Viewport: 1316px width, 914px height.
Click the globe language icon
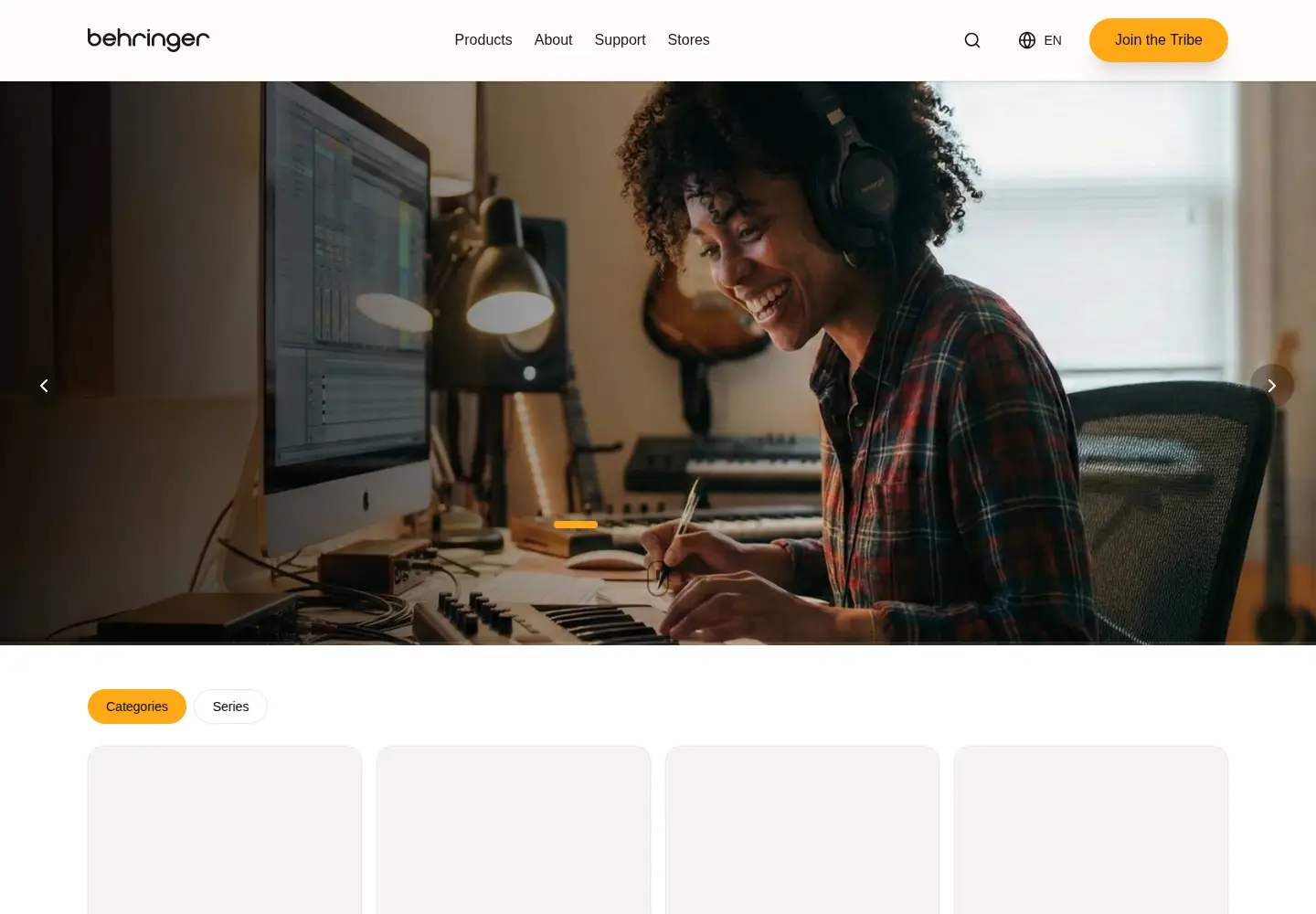1027,40
